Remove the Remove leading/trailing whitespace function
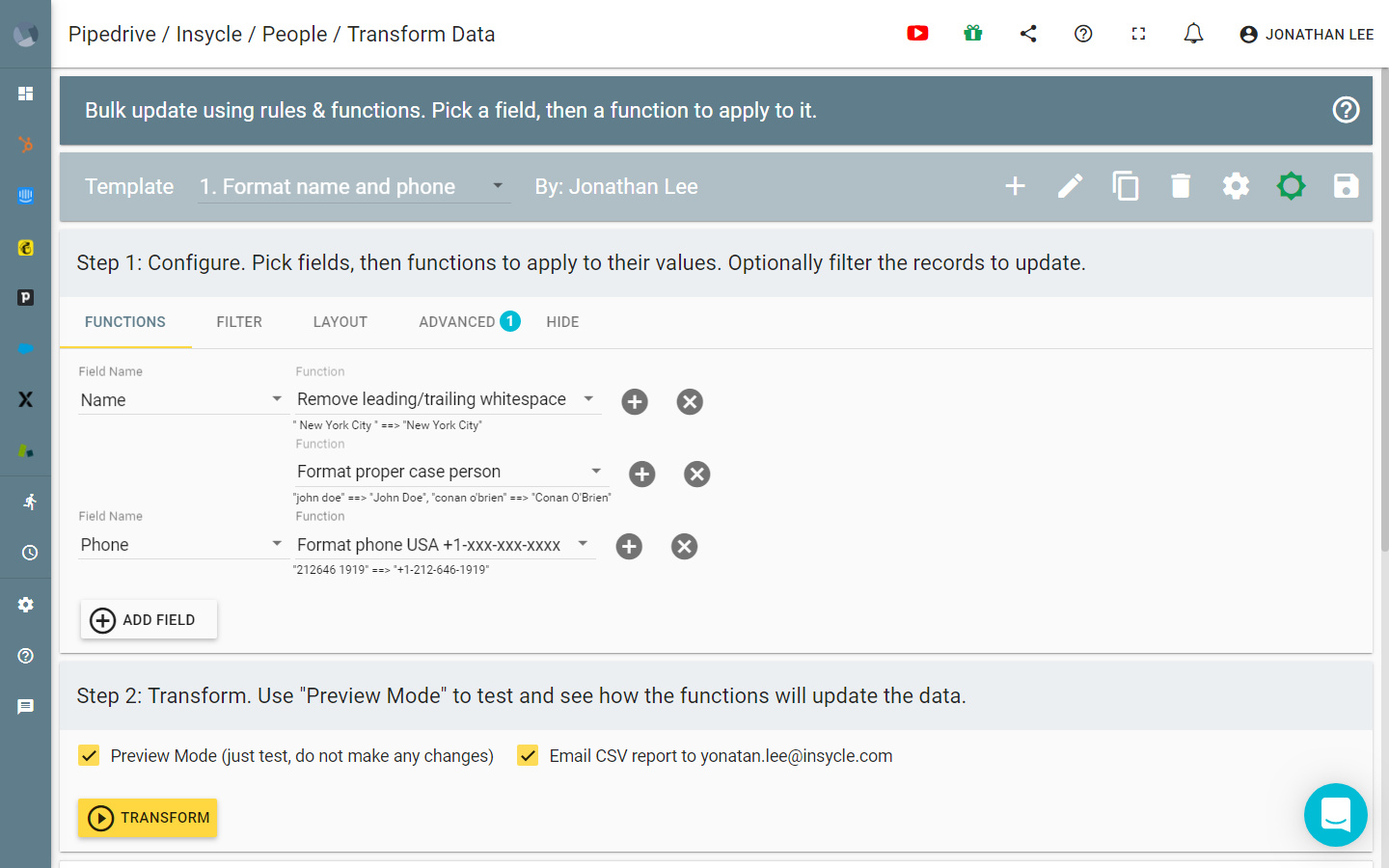This screenshot has width=1389, height=868. [690, 402]
